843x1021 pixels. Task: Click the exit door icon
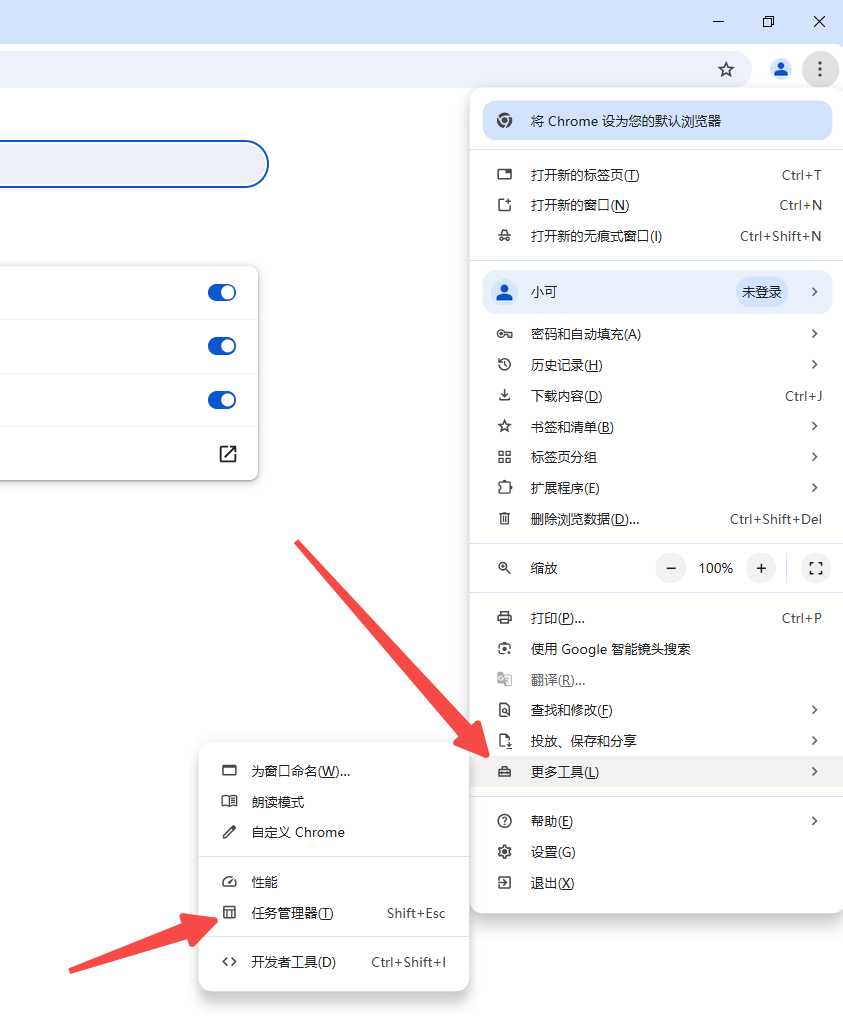click(504, 882)
